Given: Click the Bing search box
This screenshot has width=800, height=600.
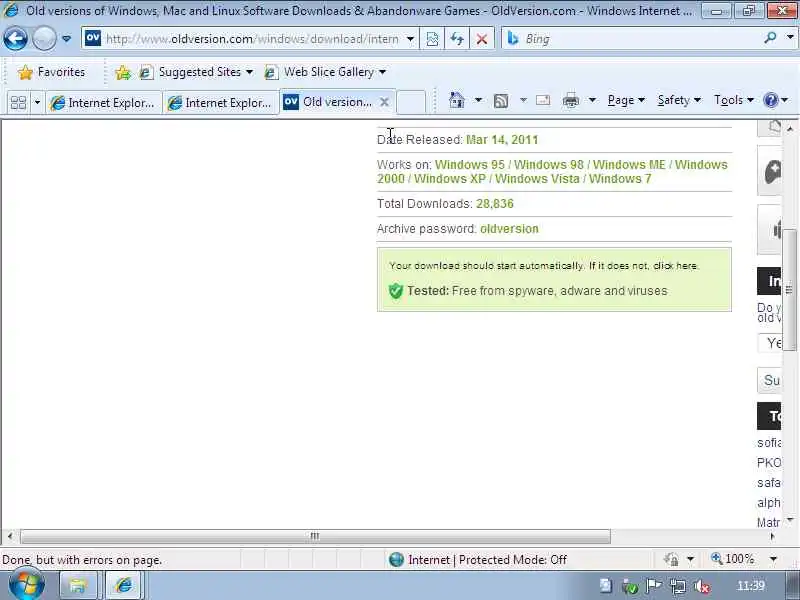Looking at the screenshot, I should tap(639, 39).
